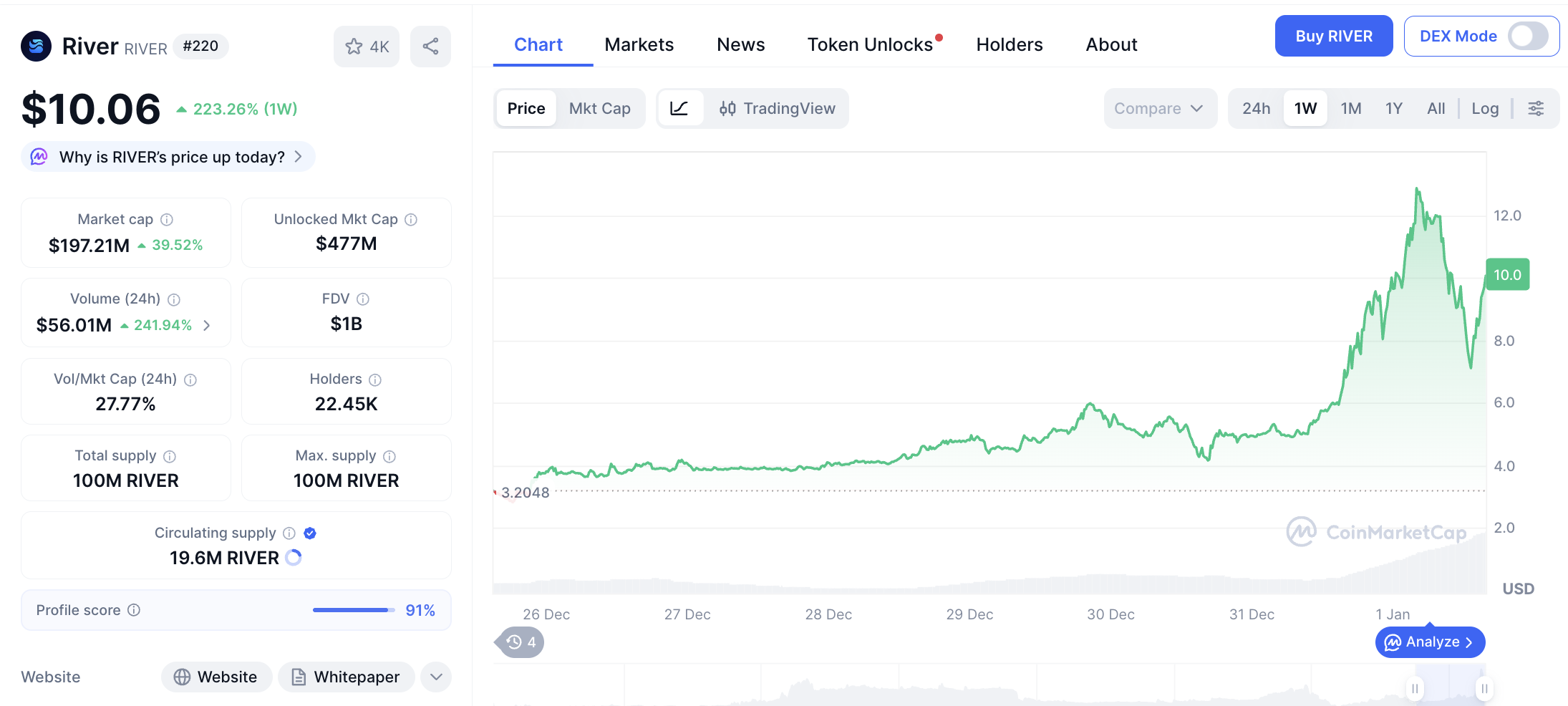Click the Market cap info tooltip icon
This screenshot has width=1568, height=706.
click(168, 219)
